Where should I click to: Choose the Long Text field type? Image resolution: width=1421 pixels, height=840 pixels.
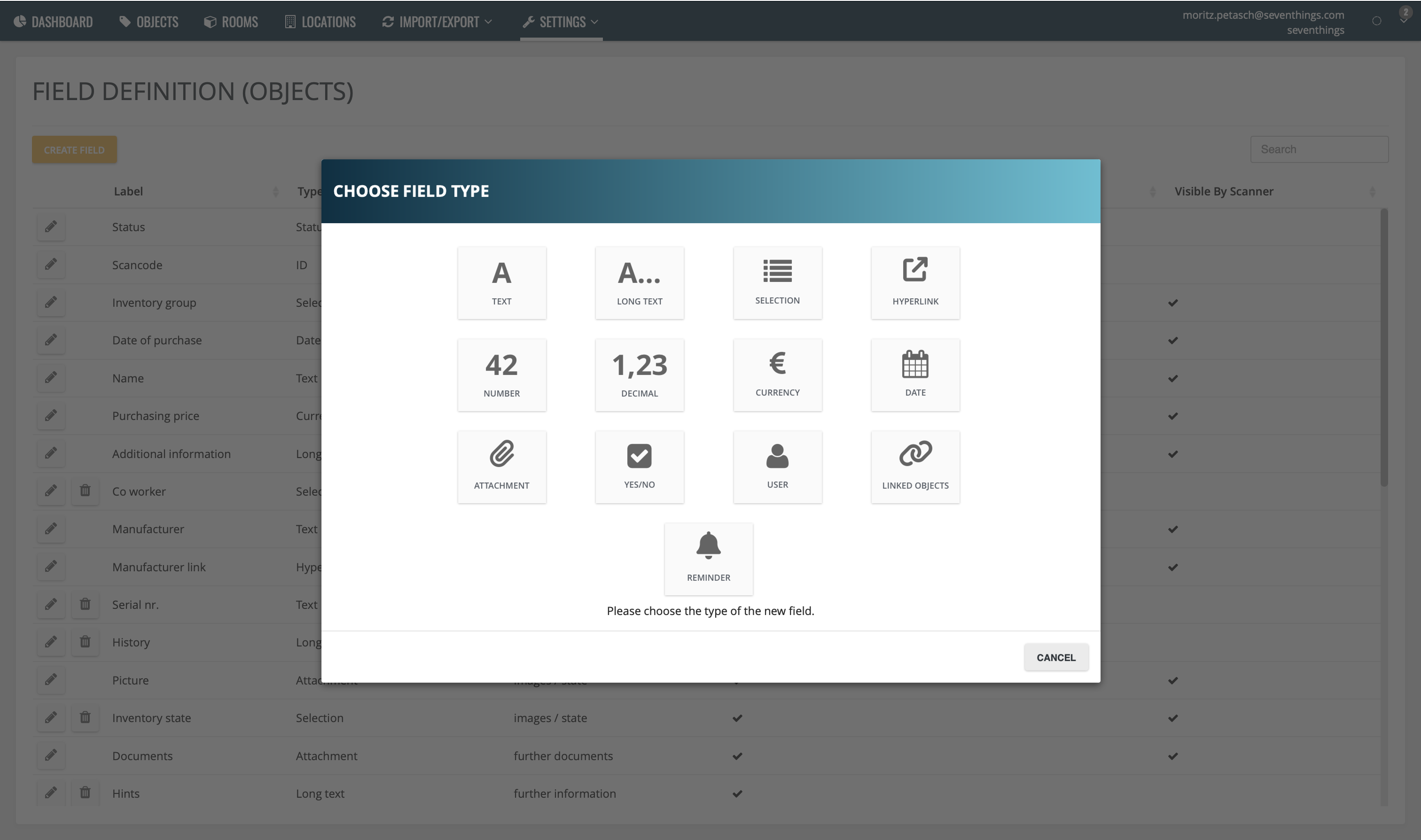[x=639, y=282]
